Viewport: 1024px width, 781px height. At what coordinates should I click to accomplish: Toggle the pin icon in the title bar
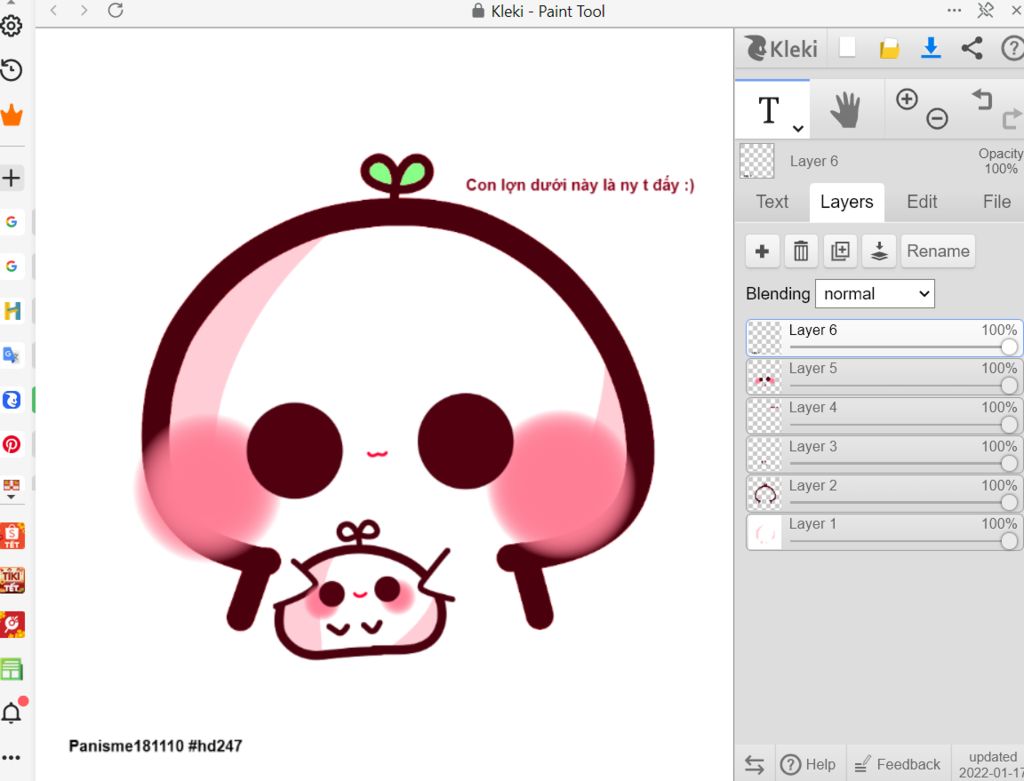[985, 10]
